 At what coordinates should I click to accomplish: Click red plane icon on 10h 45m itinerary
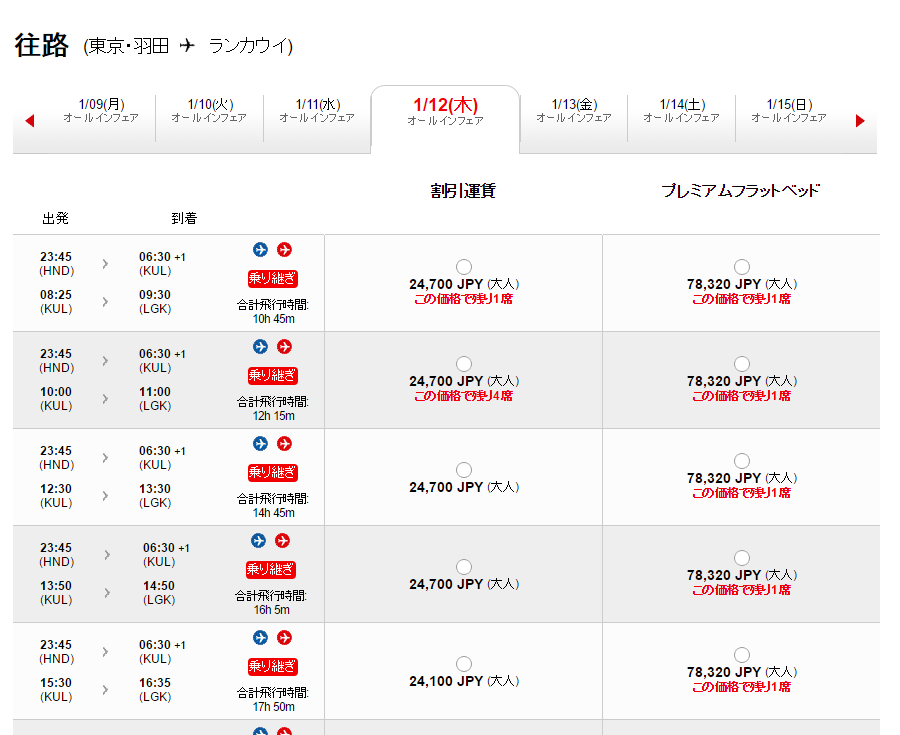pyautogui.click(x=284, y=249)
